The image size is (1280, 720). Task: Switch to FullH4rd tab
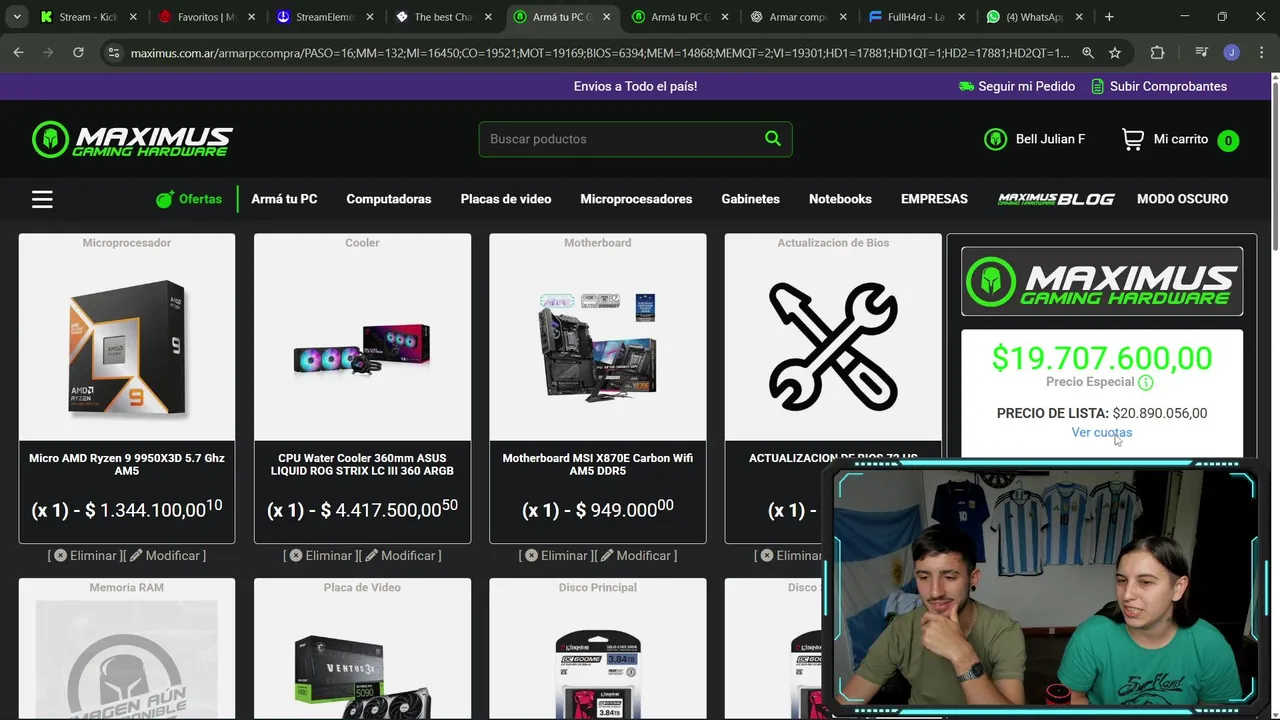click(x=915, y=17)
